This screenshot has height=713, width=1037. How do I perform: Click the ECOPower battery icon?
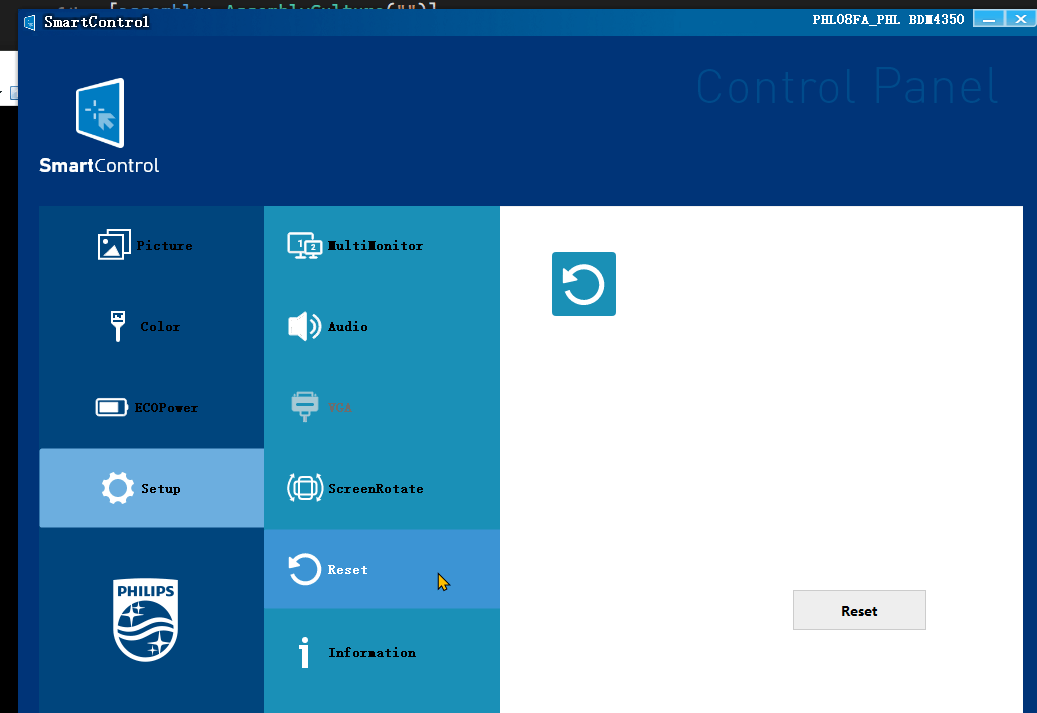(x=110, y=406)
